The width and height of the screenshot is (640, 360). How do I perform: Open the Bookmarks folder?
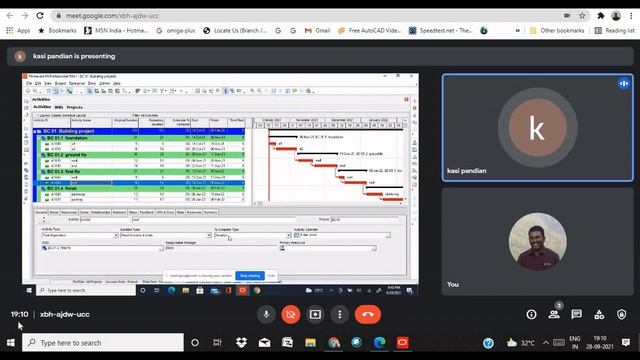coord(58,31)
